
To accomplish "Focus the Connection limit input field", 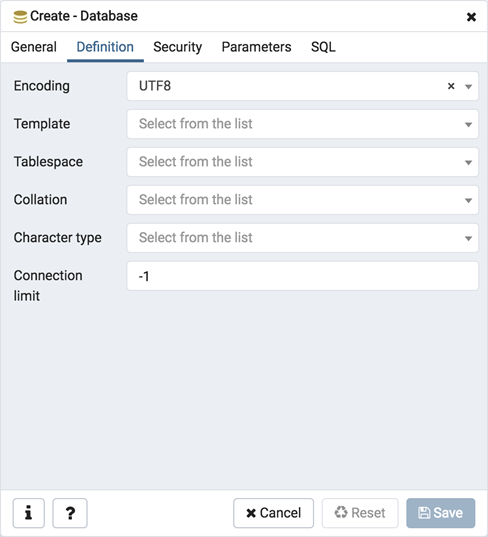I will click(x=302, y=276).
